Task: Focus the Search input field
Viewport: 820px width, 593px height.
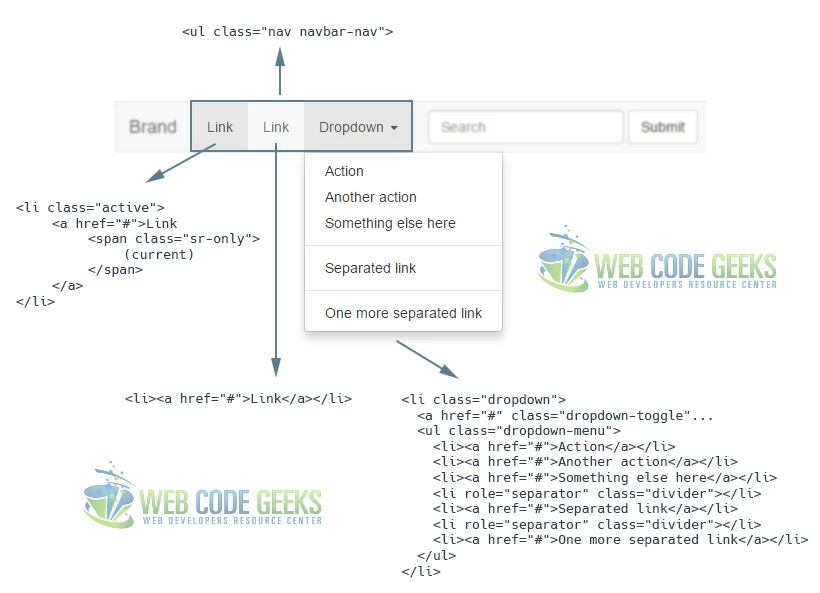Action: coord(525,127)
